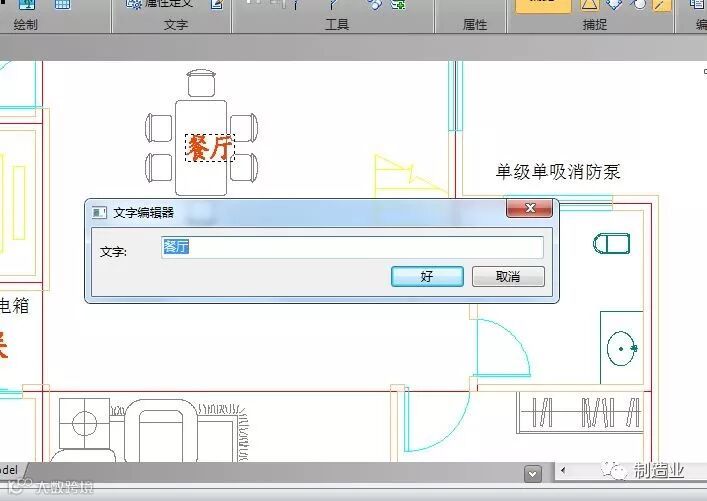707x501 pixels.
Task: Click the 好 (OK) button
Action: pyautogui.click(x=427, y=276)
